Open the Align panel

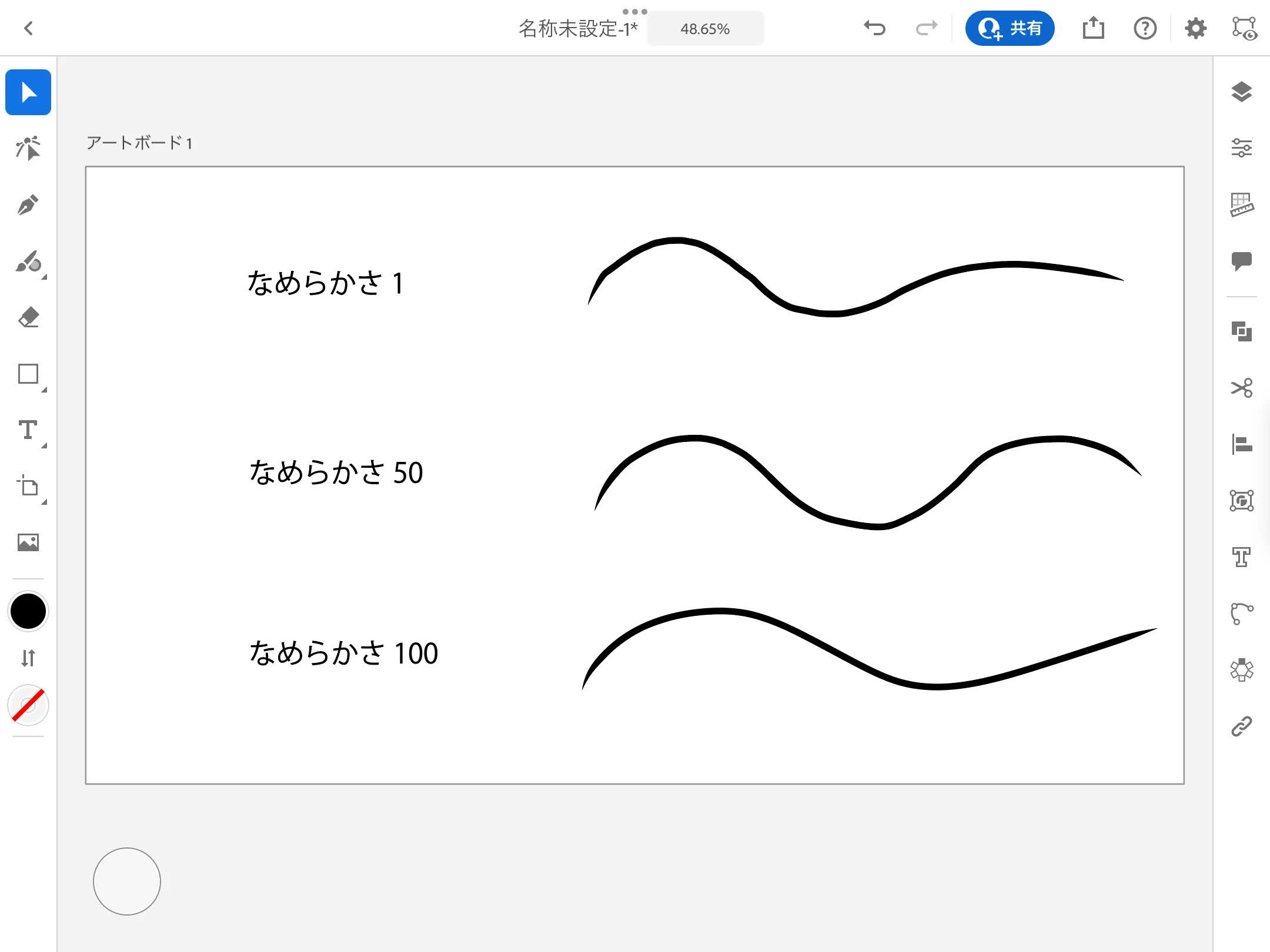(x=1241, y=444)
